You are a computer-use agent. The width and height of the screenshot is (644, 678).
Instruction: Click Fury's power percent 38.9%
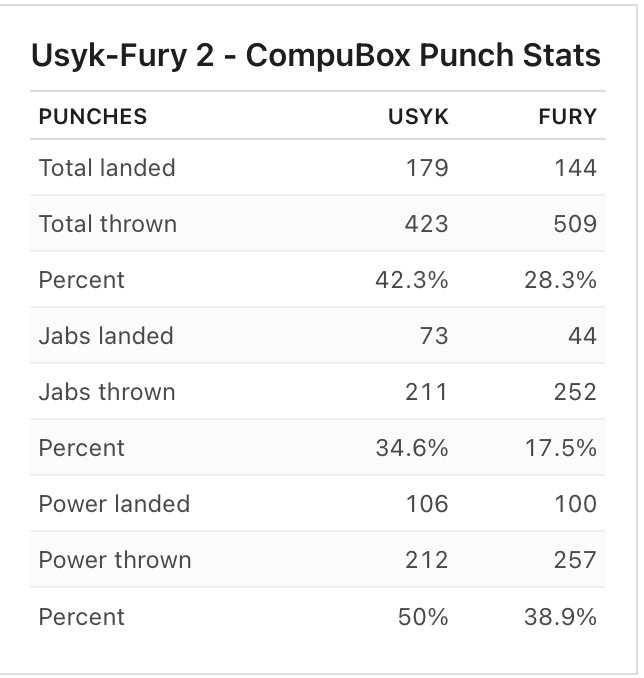click(561, 617)
